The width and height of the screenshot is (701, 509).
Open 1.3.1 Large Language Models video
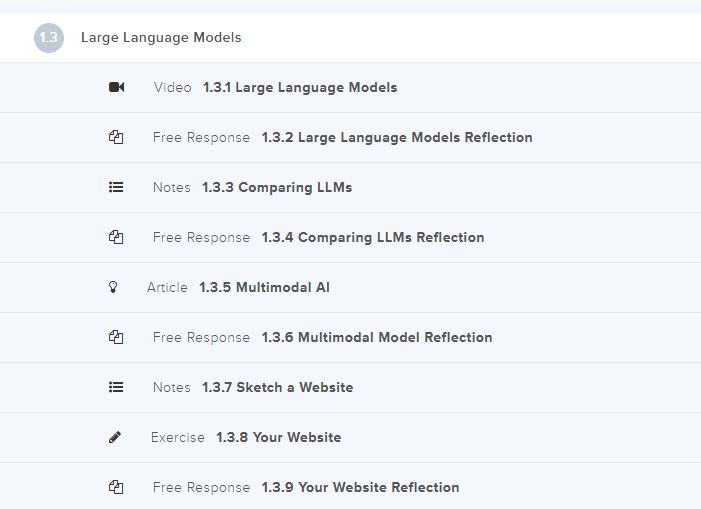[300, 87]
